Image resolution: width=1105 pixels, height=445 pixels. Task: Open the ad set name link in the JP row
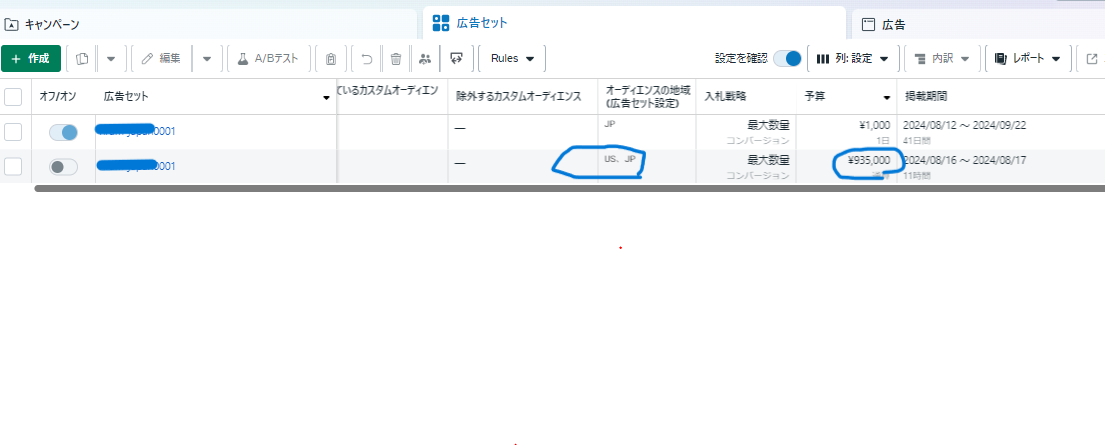tap(136, 130)
